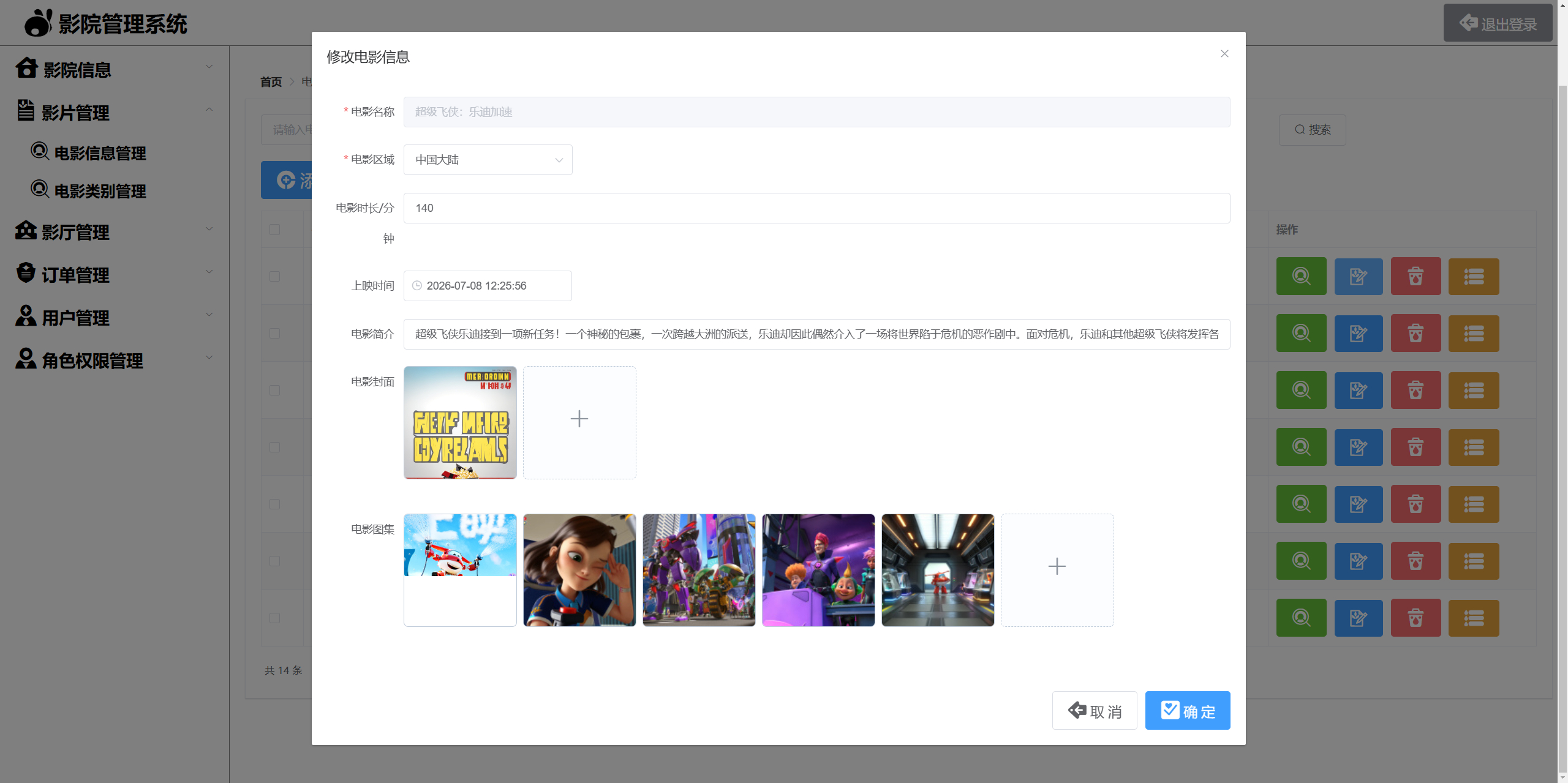
Task: Expand the 影厅管理 menu
Action: click(x=115, y=231)
